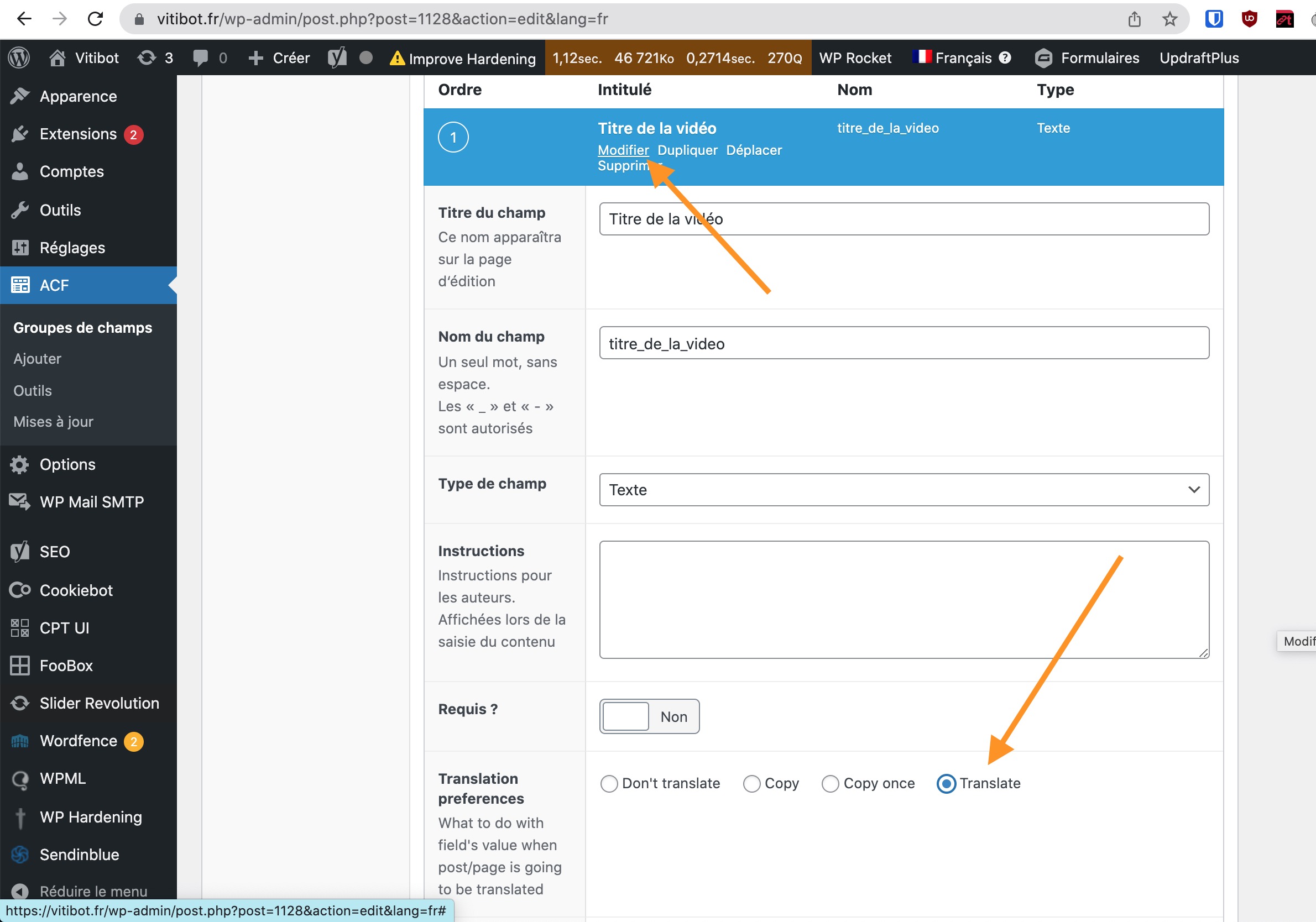Open Slider Revolution sidebar menu
1316x922 pixels.
(x=88, y=703)
